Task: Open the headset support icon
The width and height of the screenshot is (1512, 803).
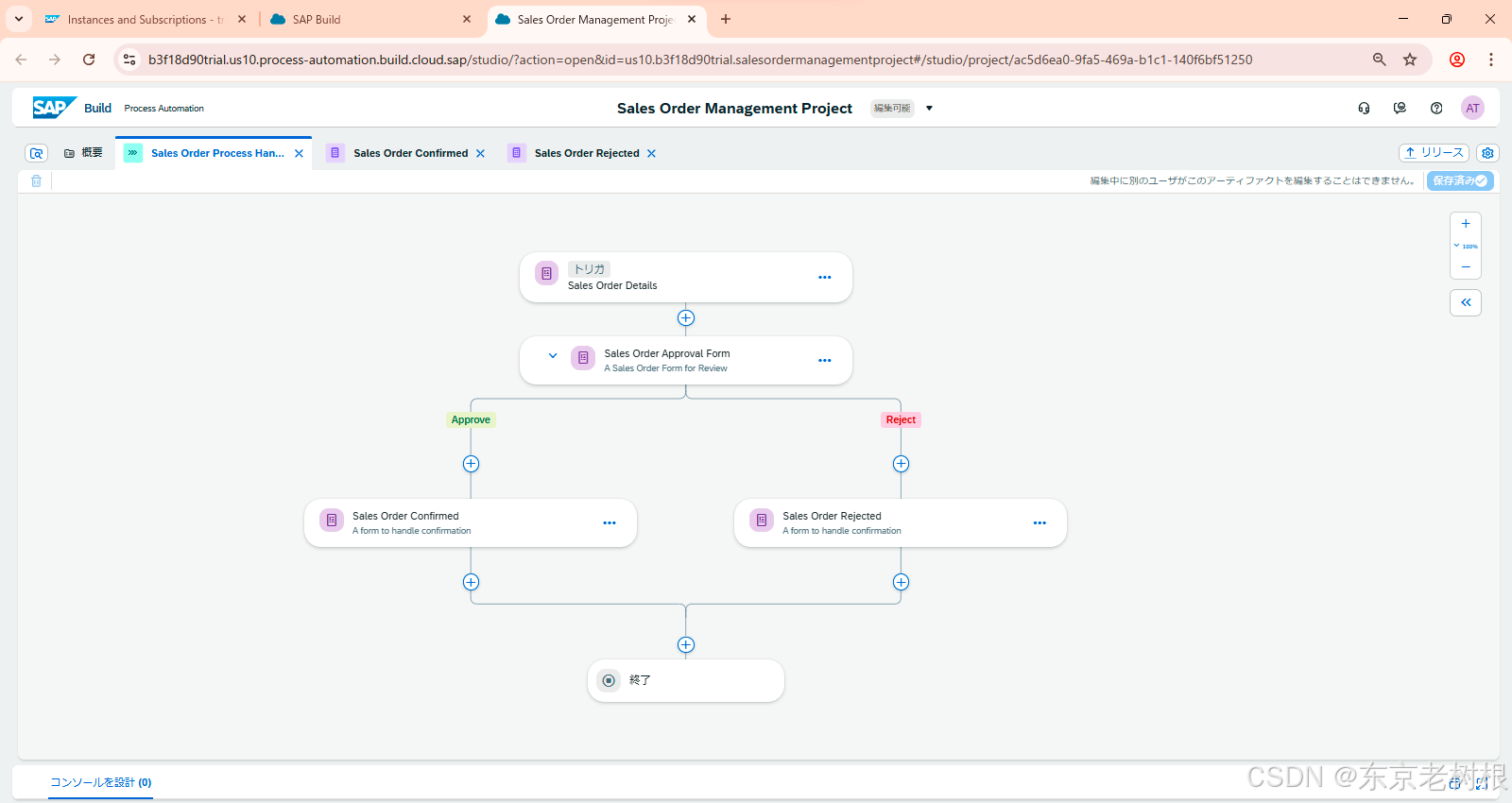Action: pyautogui.click(x=1364, y=108)
